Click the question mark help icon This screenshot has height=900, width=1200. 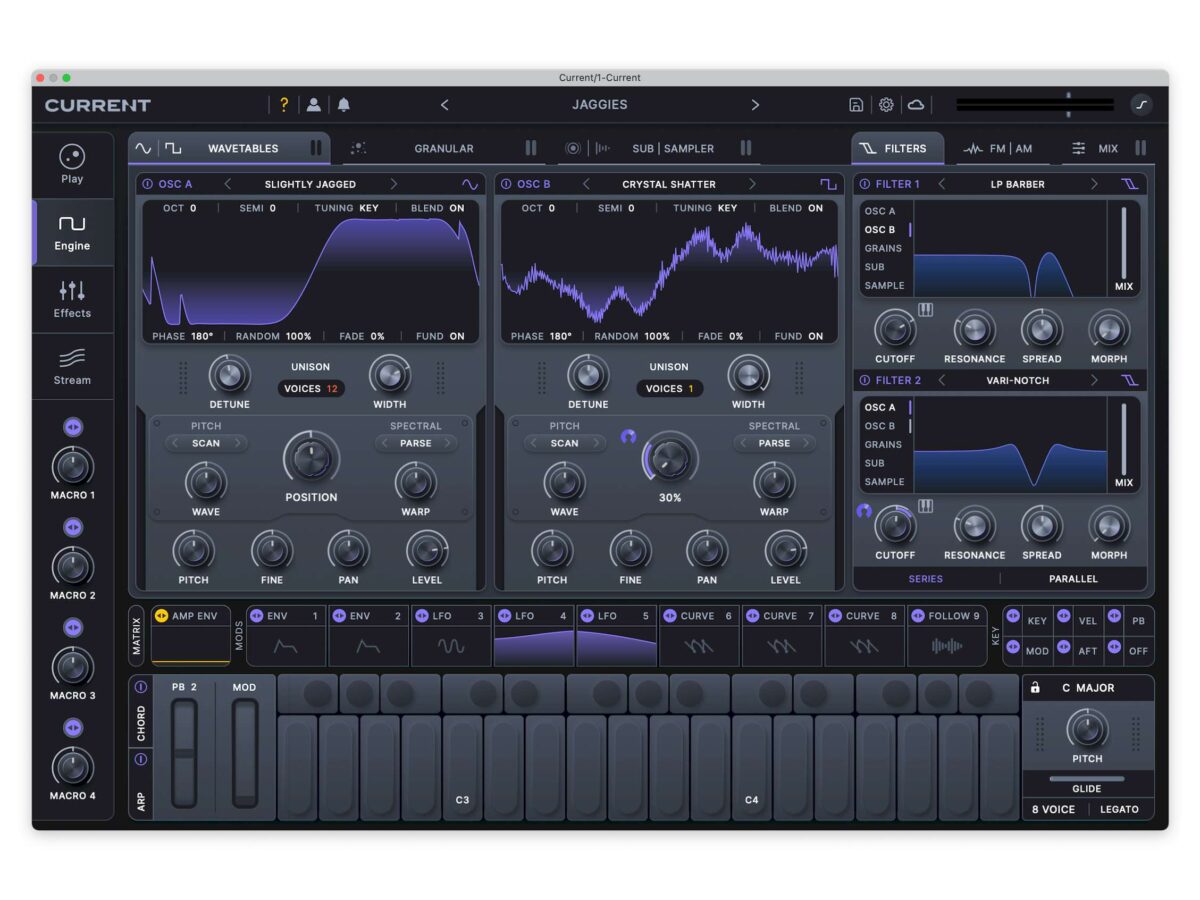pos(284,105)
